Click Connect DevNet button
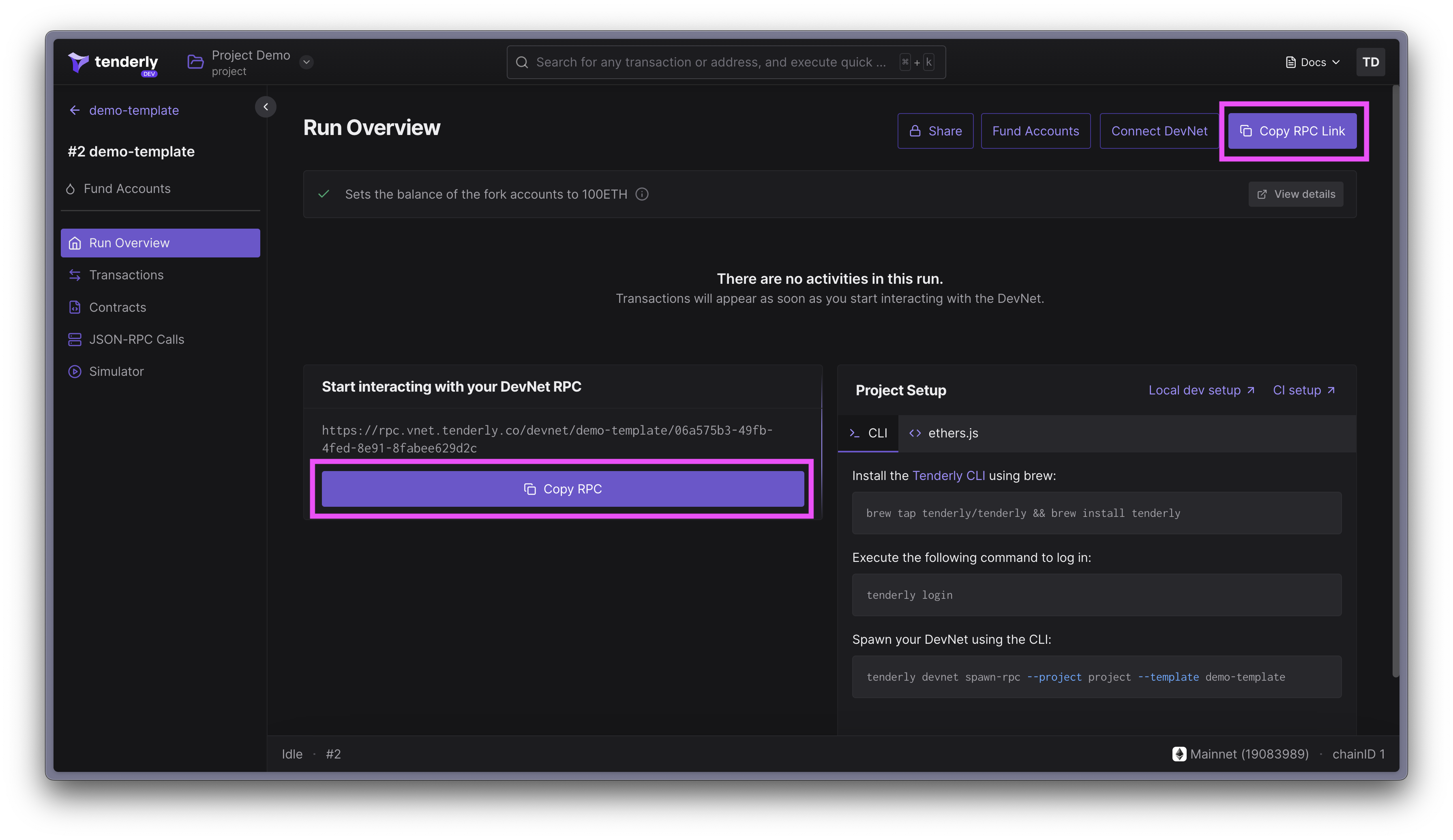1453x840 pixels. [x=1159, y=131]
